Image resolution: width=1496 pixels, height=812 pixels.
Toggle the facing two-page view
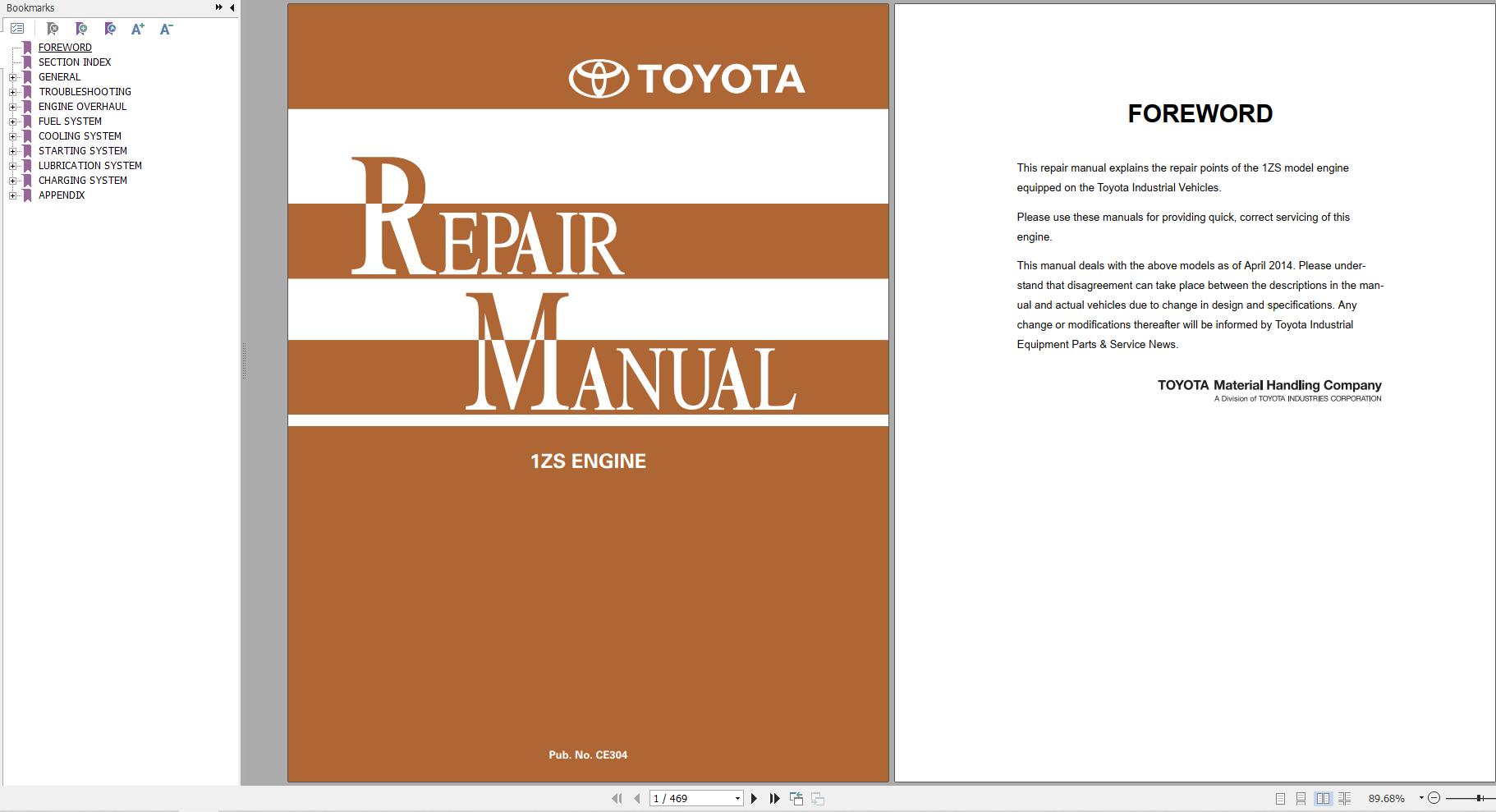(x=1323, y=798)
